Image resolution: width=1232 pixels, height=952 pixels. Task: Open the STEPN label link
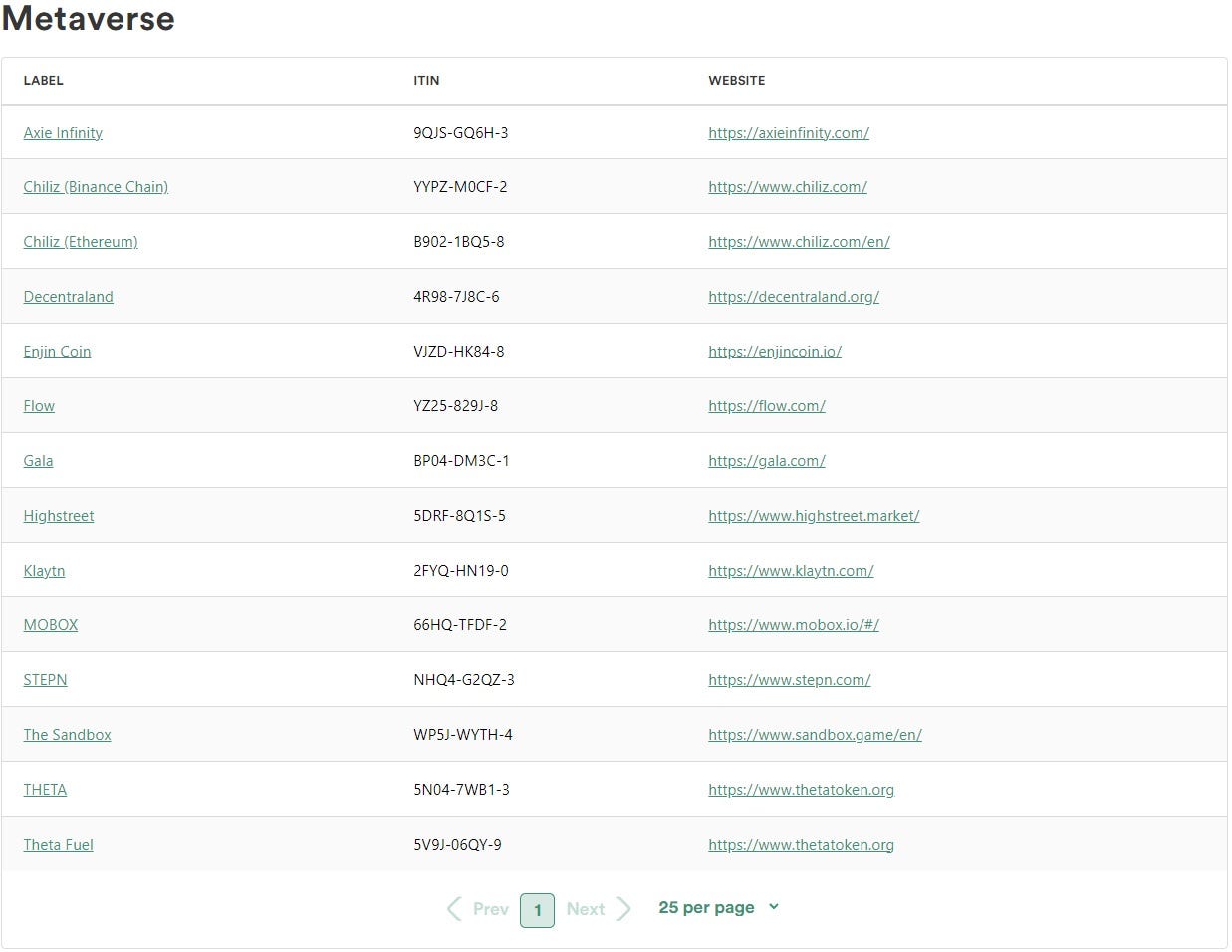coord(45,680)
